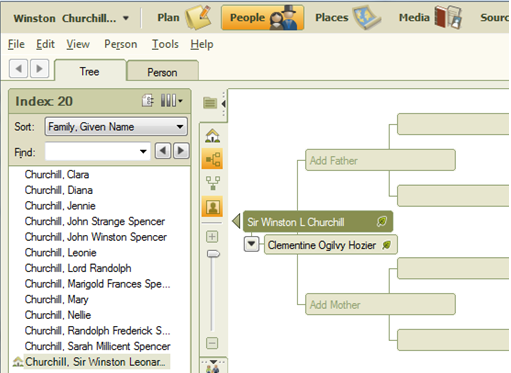Viewport: 511px width, 373px height.
Task: Click the Find input field
Action: tap(97, 152)
